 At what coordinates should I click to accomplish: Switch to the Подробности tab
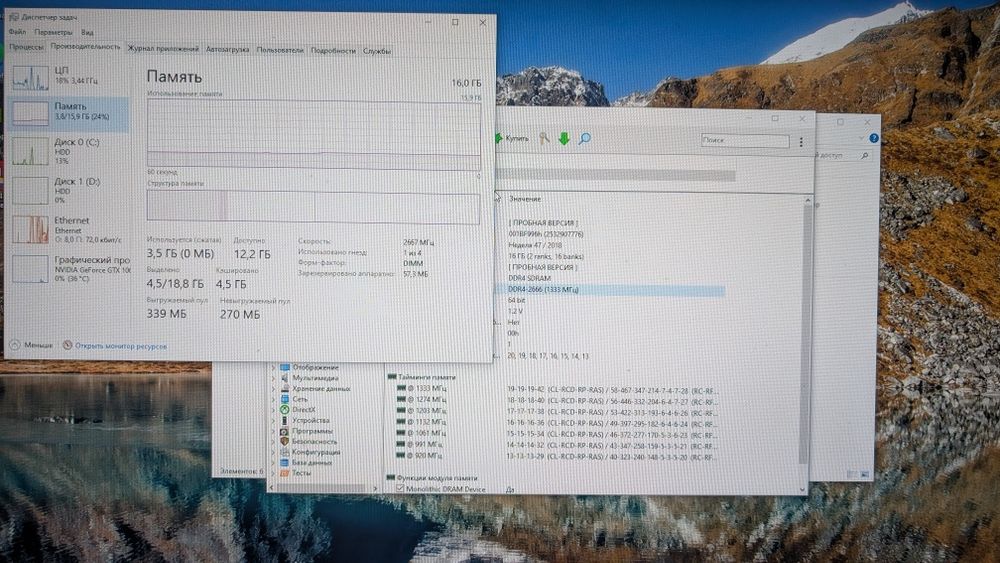pos(333,50)
